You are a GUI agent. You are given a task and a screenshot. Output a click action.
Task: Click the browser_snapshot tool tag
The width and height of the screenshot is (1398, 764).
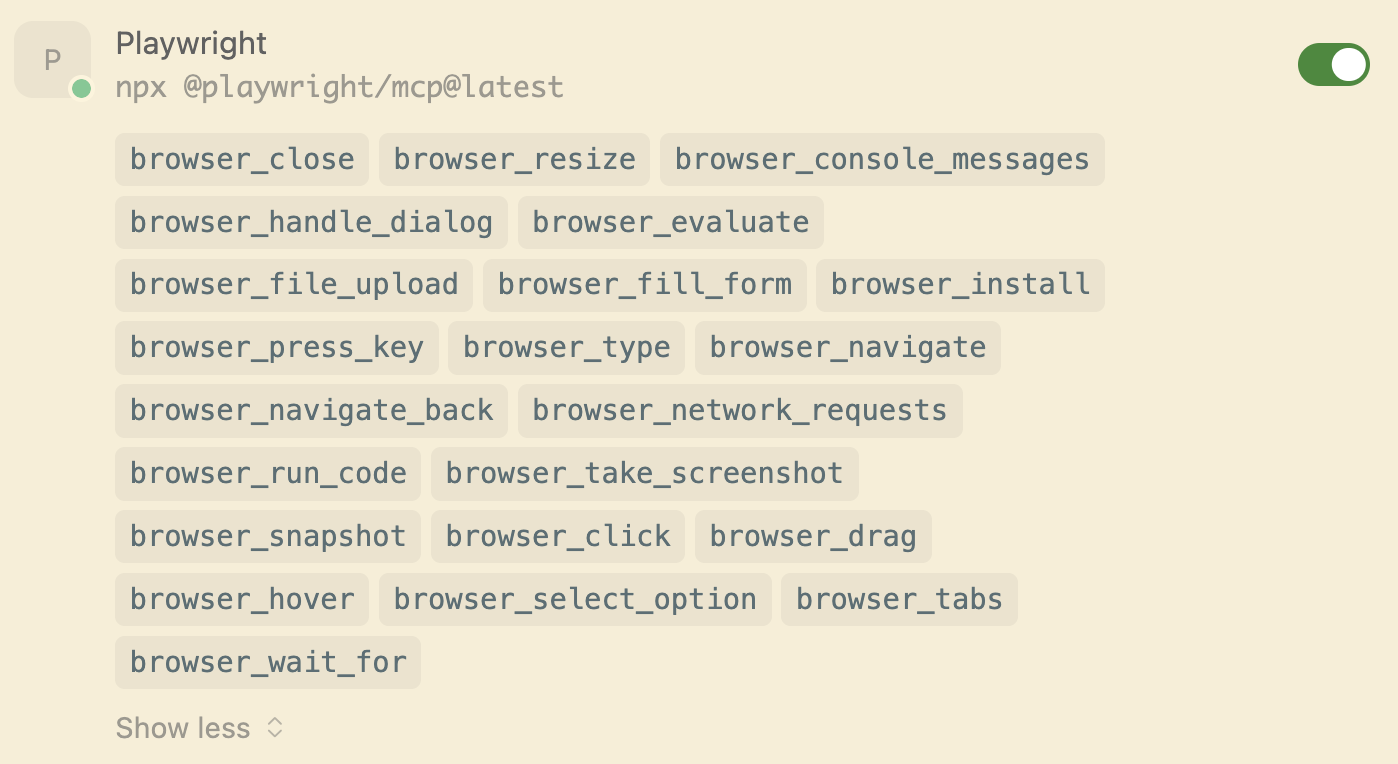point(268,537)
